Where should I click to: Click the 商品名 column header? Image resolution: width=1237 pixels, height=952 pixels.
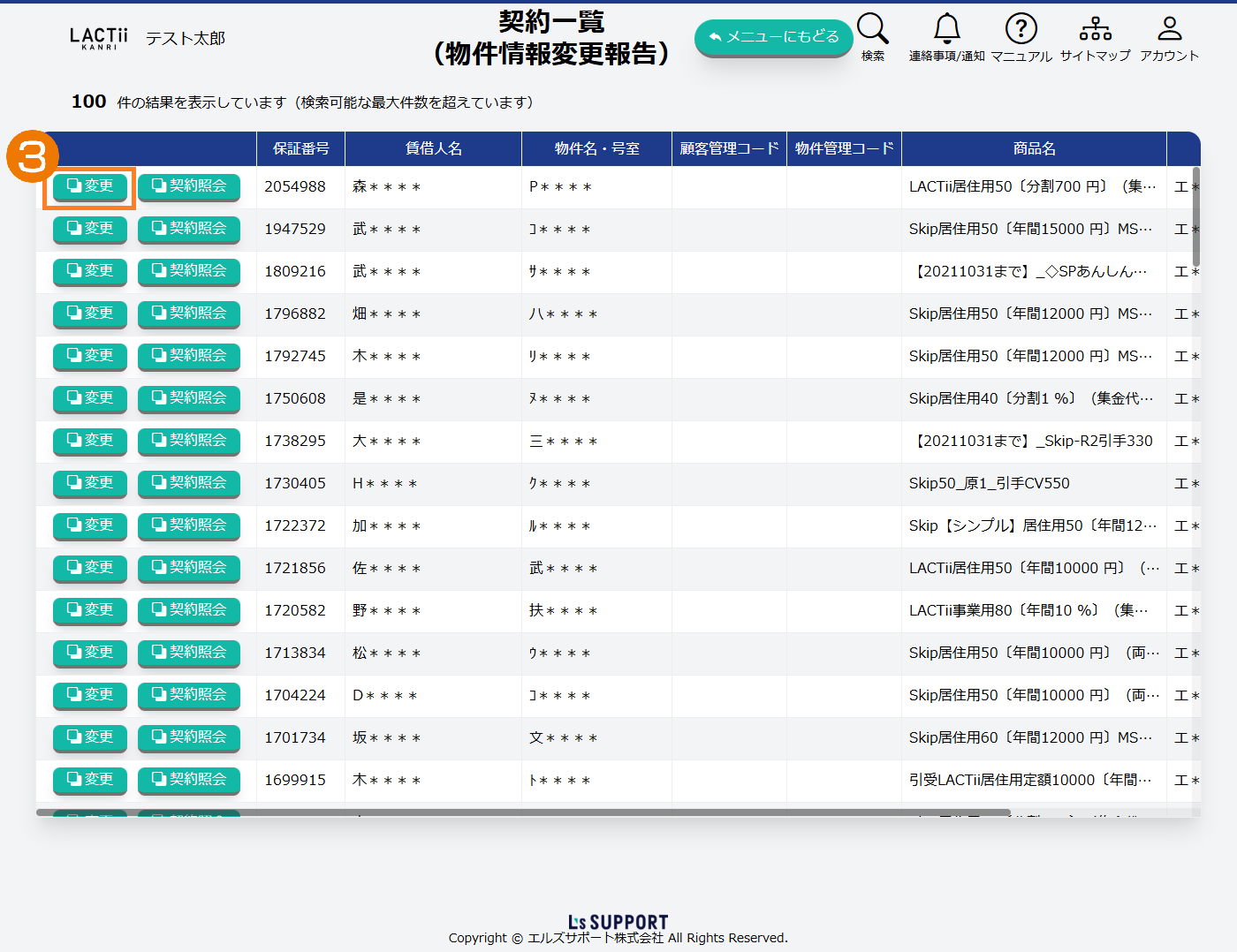(1034, 148)
